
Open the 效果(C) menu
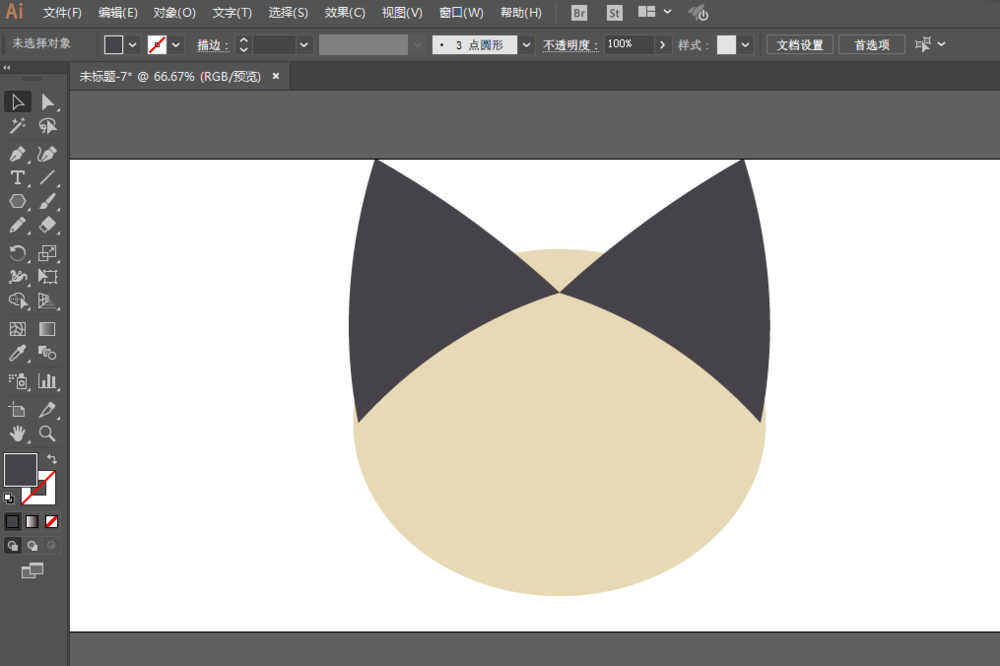tap(344, 13)
